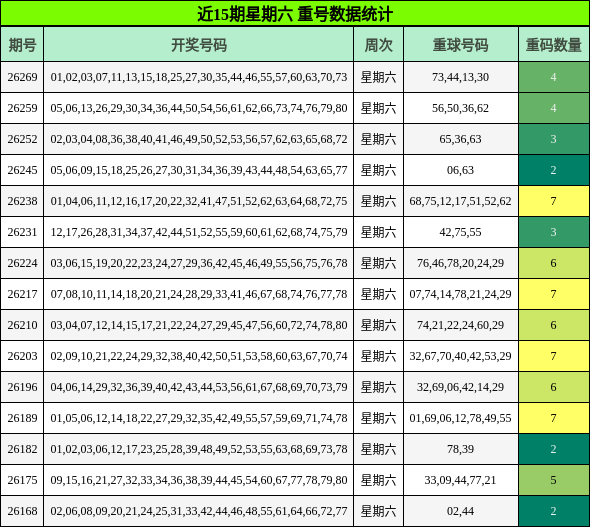The height and width of the screenshot is (527, 590).
Task: Click 星期六 in row 26168
Action: [379, 511]
